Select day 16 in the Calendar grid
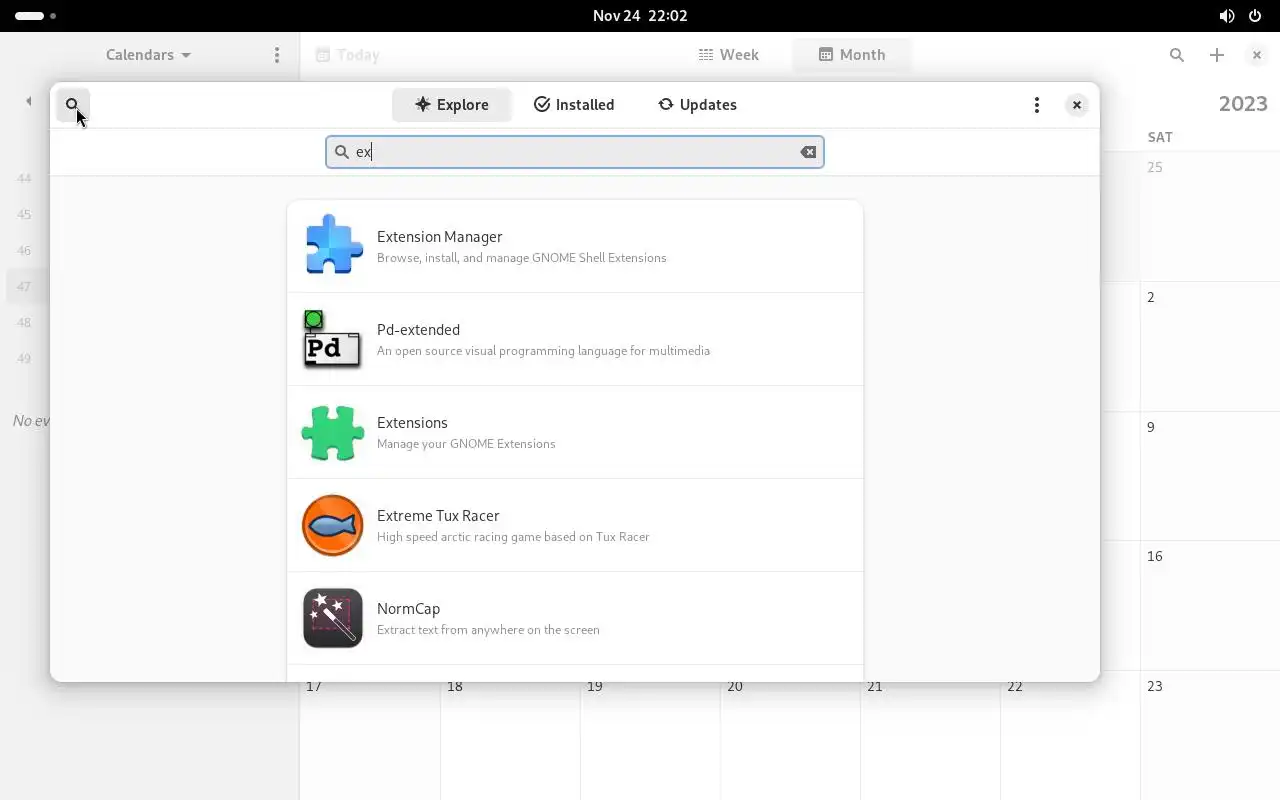 1210,606
